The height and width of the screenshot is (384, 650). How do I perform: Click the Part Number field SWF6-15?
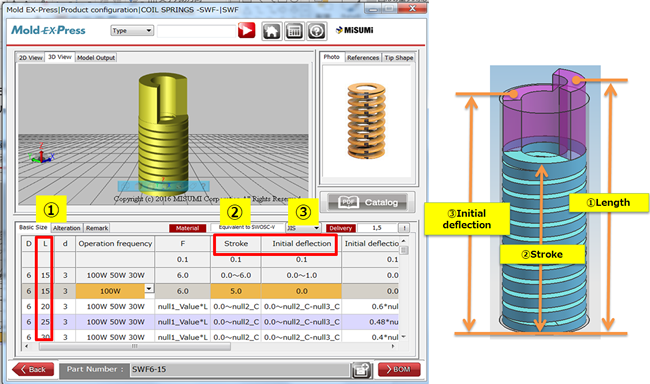click(x=240, y=369)
